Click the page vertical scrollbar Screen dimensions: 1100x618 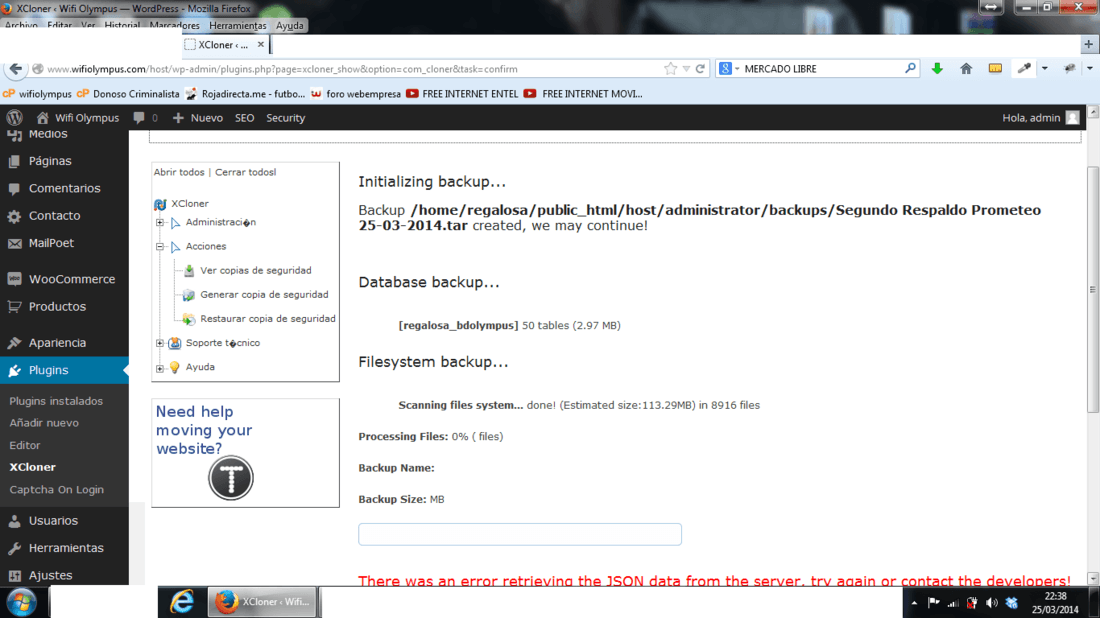click(1093, 289)
